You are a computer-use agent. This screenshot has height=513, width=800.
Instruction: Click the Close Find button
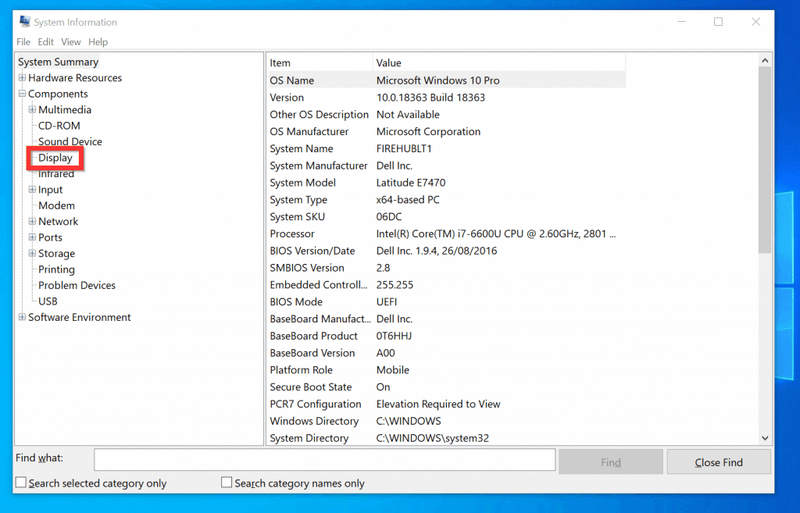click(x=719, y=462)
